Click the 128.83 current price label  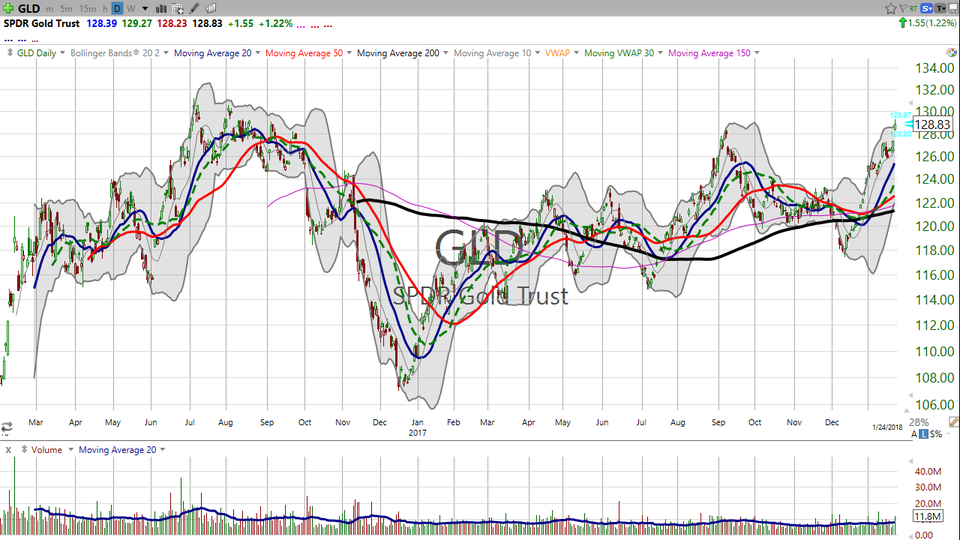tap(932, 124)
